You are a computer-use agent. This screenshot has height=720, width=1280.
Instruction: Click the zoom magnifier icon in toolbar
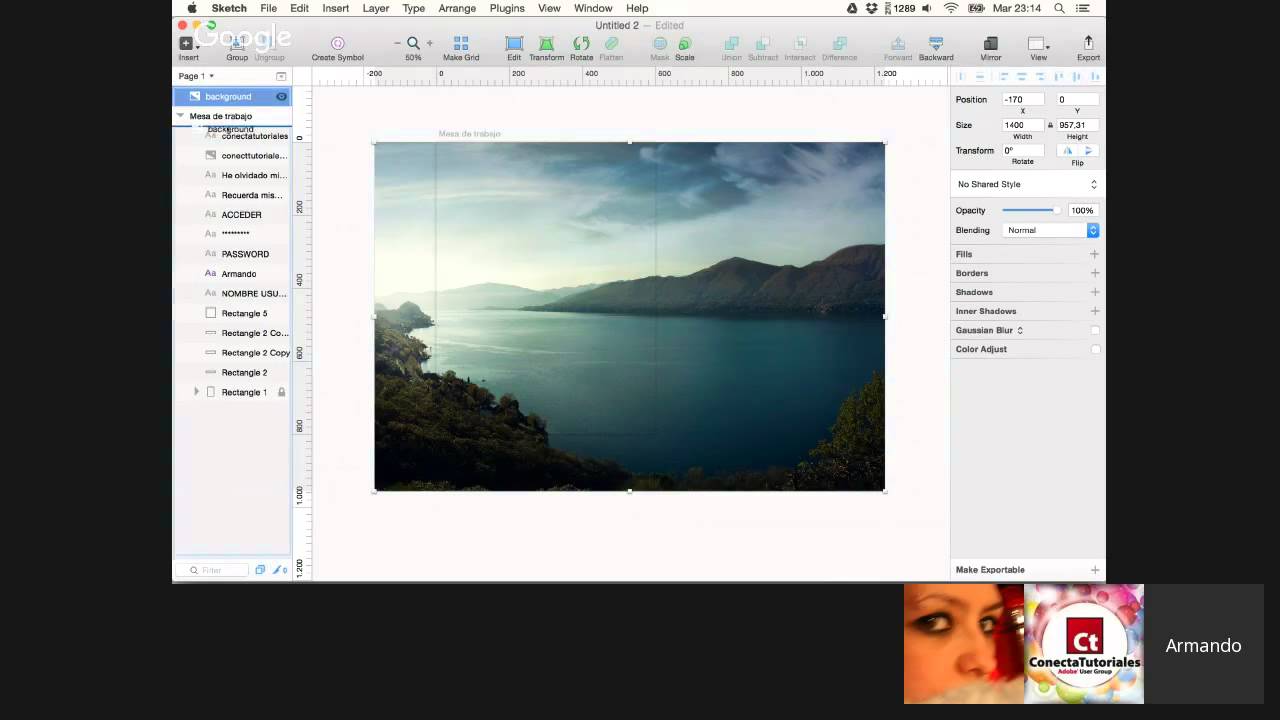pyautogui.click(x=413, y=43)
